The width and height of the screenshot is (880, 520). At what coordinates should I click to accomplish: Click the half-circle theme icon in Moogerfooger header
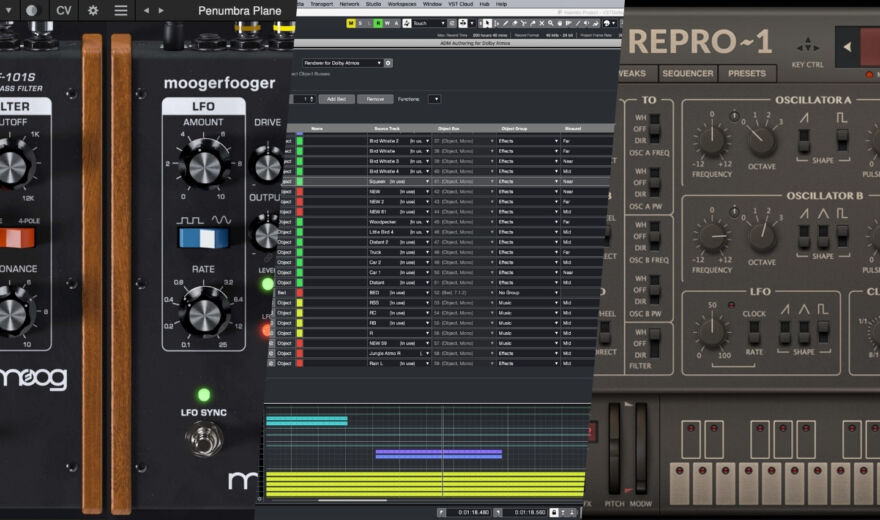coord(32,10)
